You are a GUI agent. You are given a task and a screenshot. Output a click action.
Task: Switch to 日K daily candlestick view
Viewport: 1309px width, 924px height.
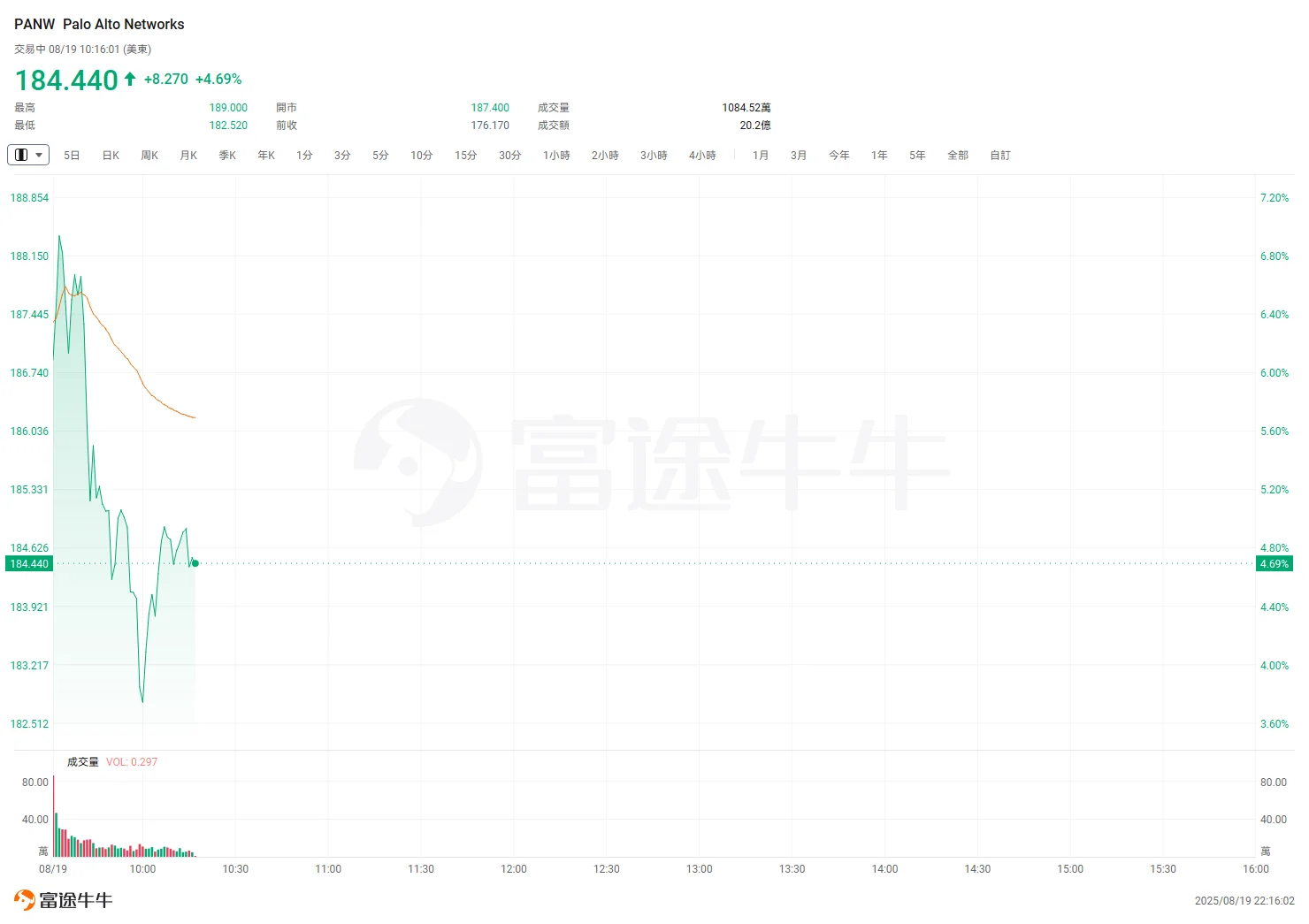tap(111, 156)
